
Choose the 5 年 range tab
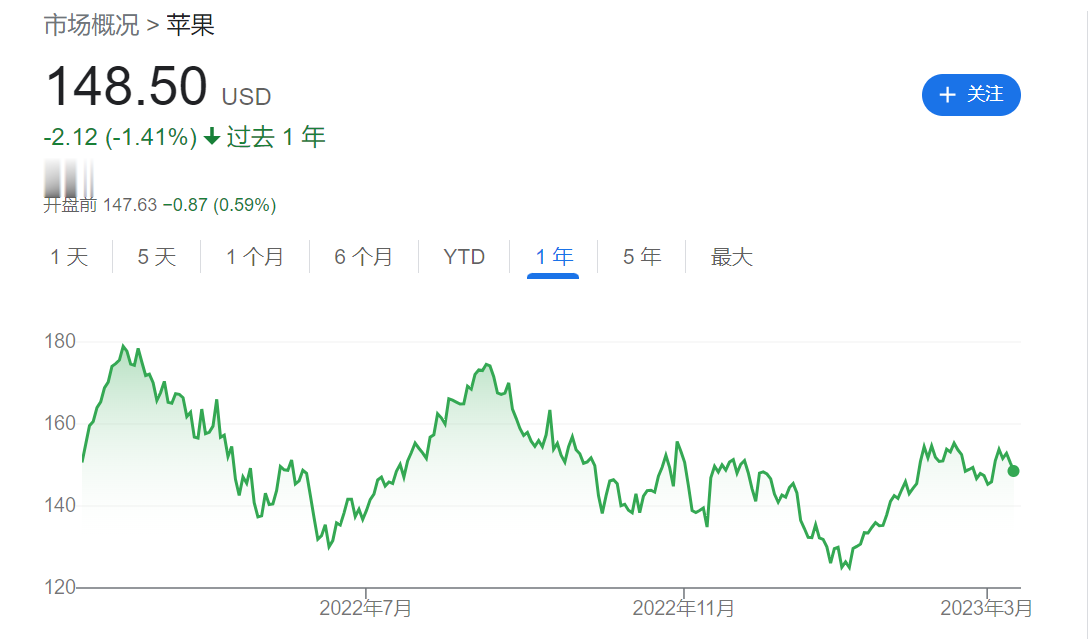[x=642, y=257]
